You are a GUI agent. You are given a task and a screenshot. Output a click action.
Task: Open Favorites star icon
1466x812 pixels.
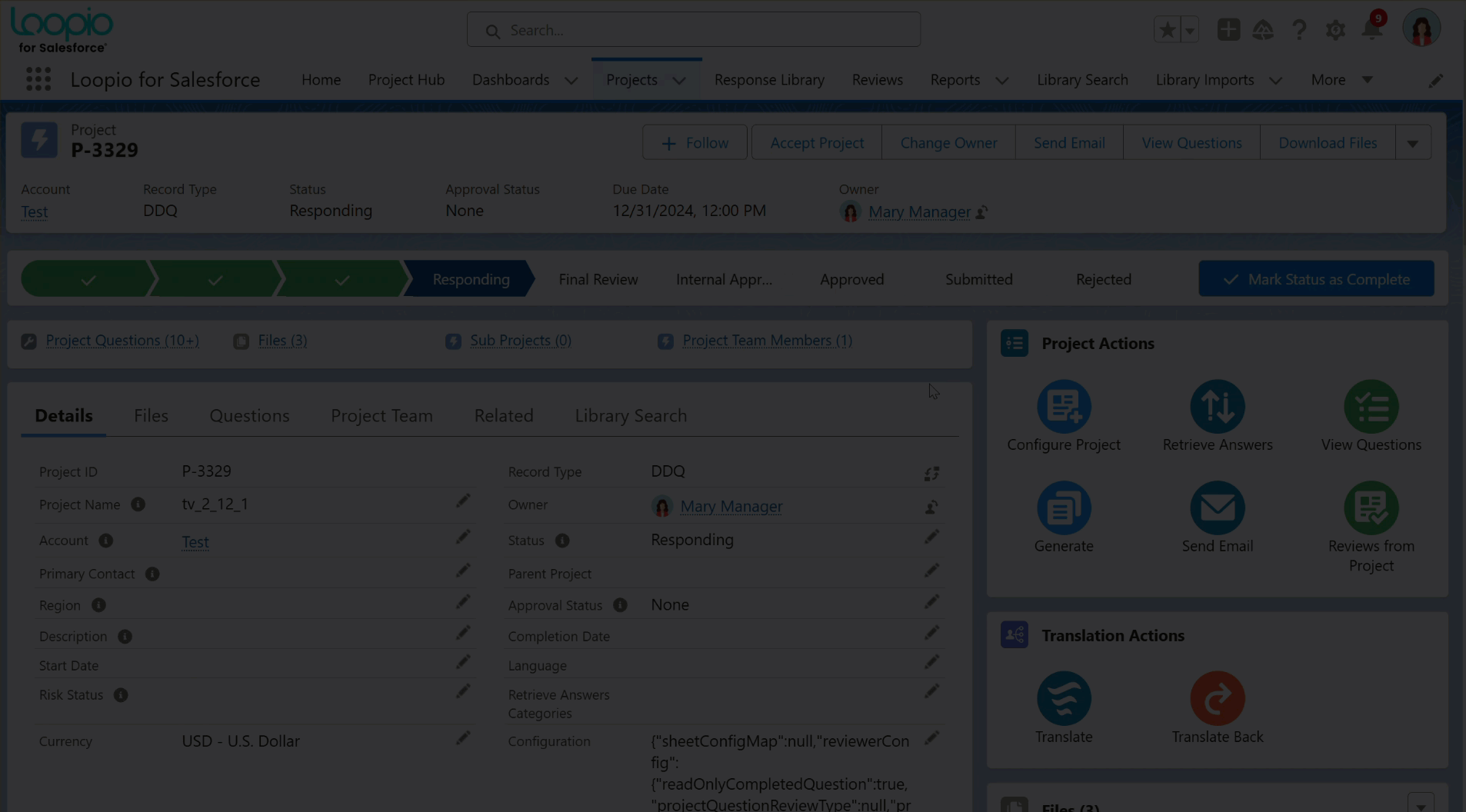click(x=1168, y=30)
